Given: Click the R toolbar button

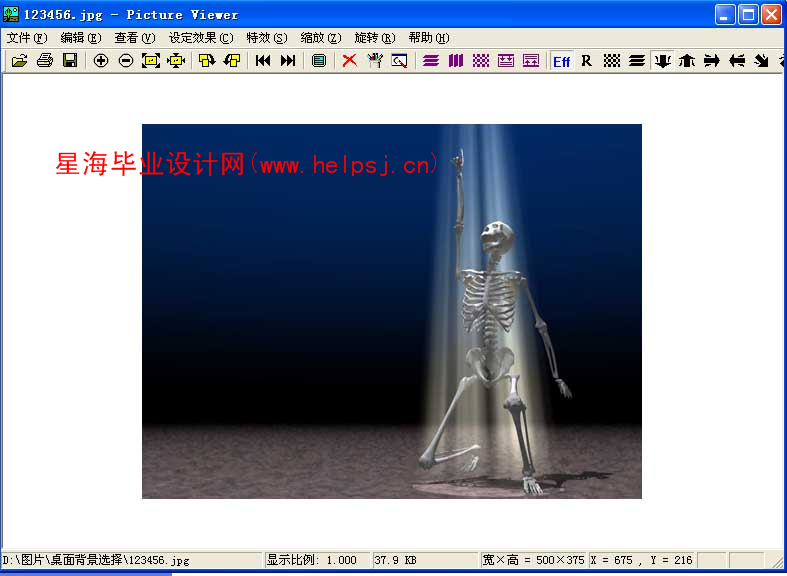Looking at the screenshot, I should [x=587, y=61].
